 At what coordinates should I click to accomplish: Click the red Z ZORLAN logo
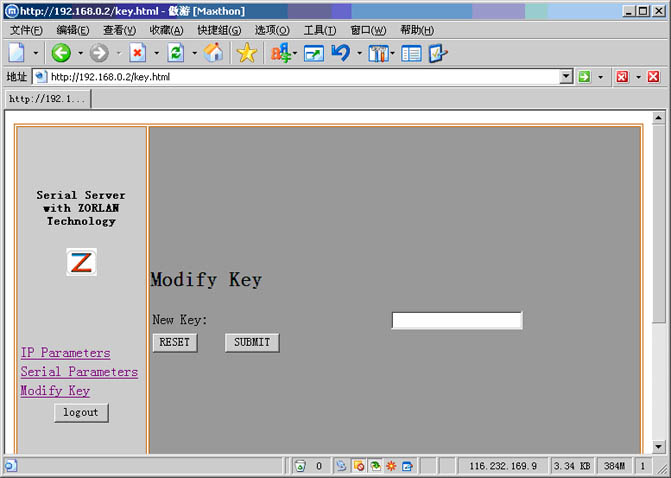tap(81, 263)
